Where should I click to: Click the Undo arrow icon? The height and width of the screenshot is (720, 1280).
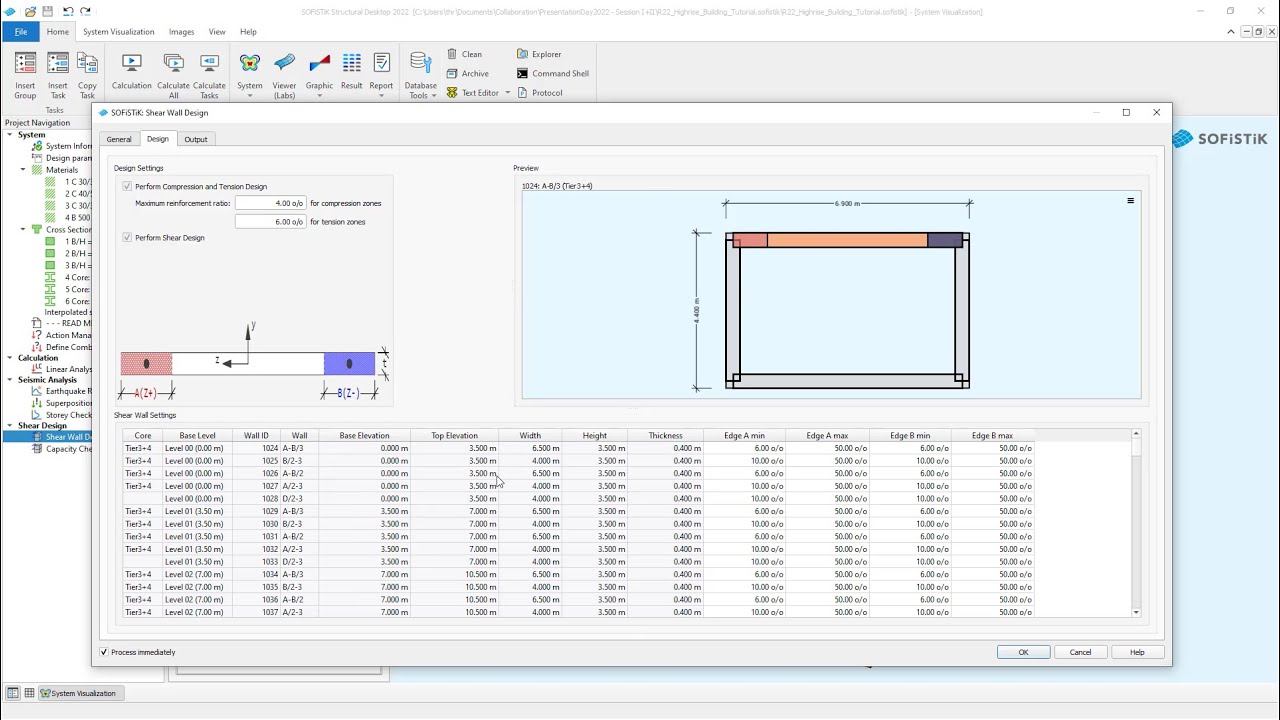pos(68,12)
